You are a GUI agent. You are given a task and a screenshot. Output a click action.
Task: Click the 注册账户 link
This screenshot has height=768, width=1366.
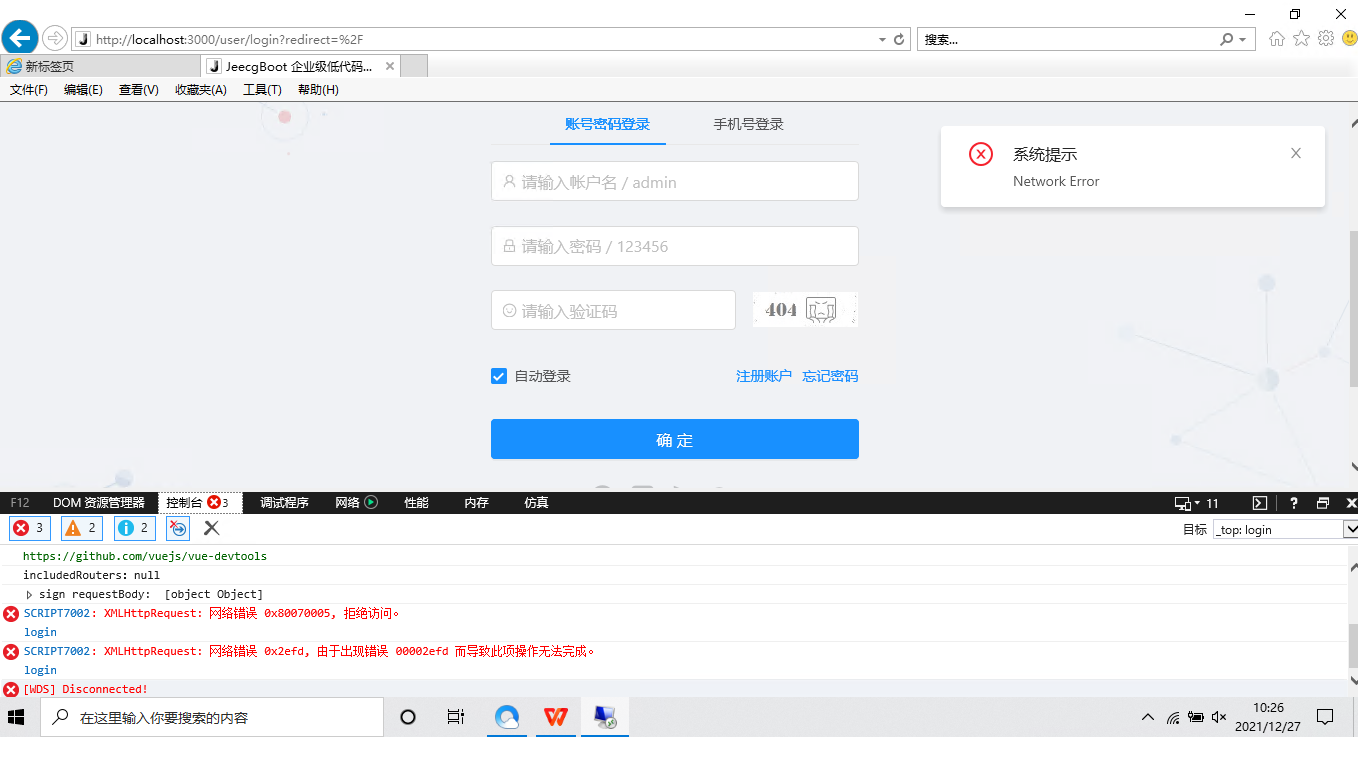(x=764, y=376)
